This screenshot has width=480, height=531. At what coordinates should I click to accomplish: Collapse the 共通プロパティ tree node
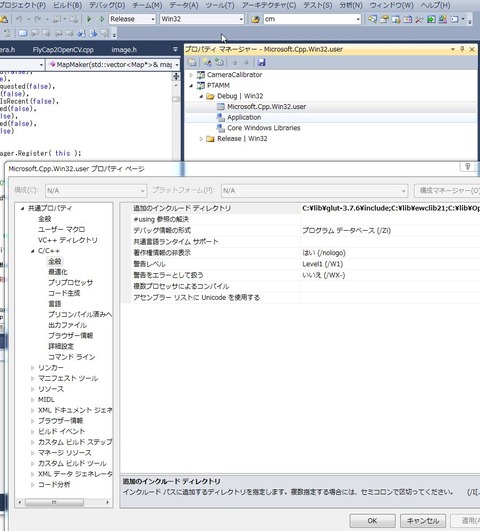pyautogui.click(x=22, y=208)
